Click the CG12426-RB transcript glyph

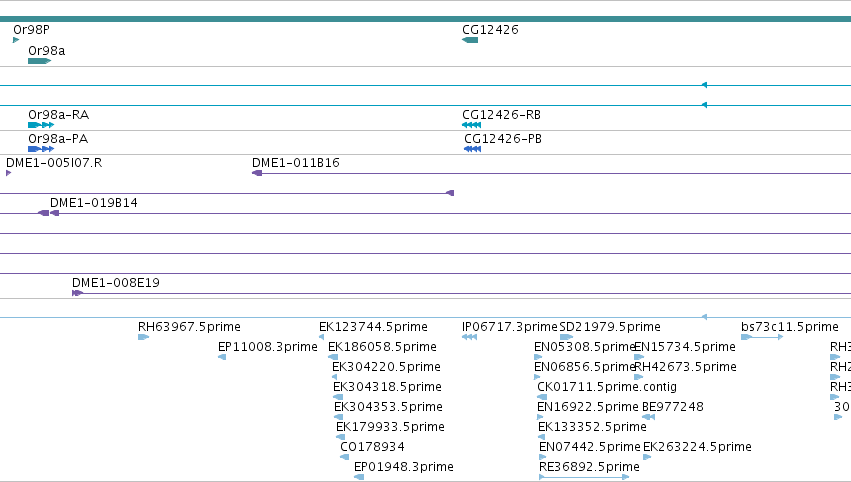(472, 125)
